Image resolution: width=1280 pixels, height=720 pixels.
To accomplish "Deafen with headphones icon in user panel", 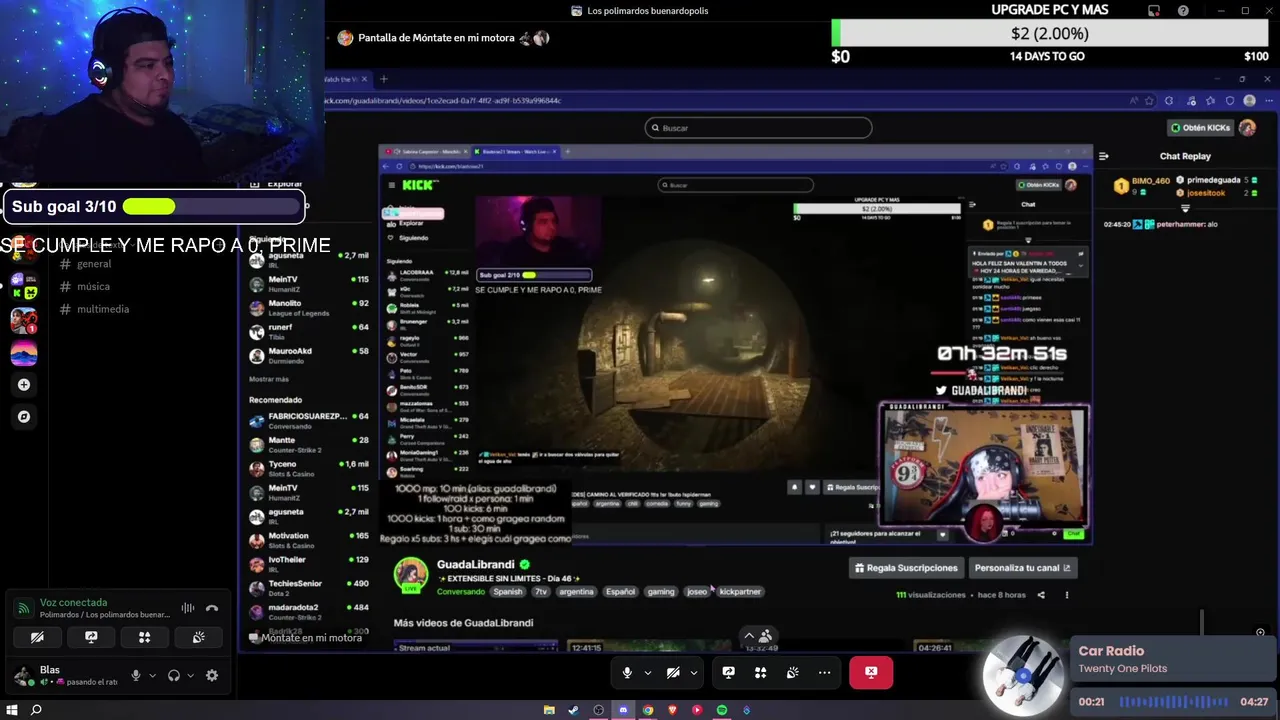I will point(174,676).
